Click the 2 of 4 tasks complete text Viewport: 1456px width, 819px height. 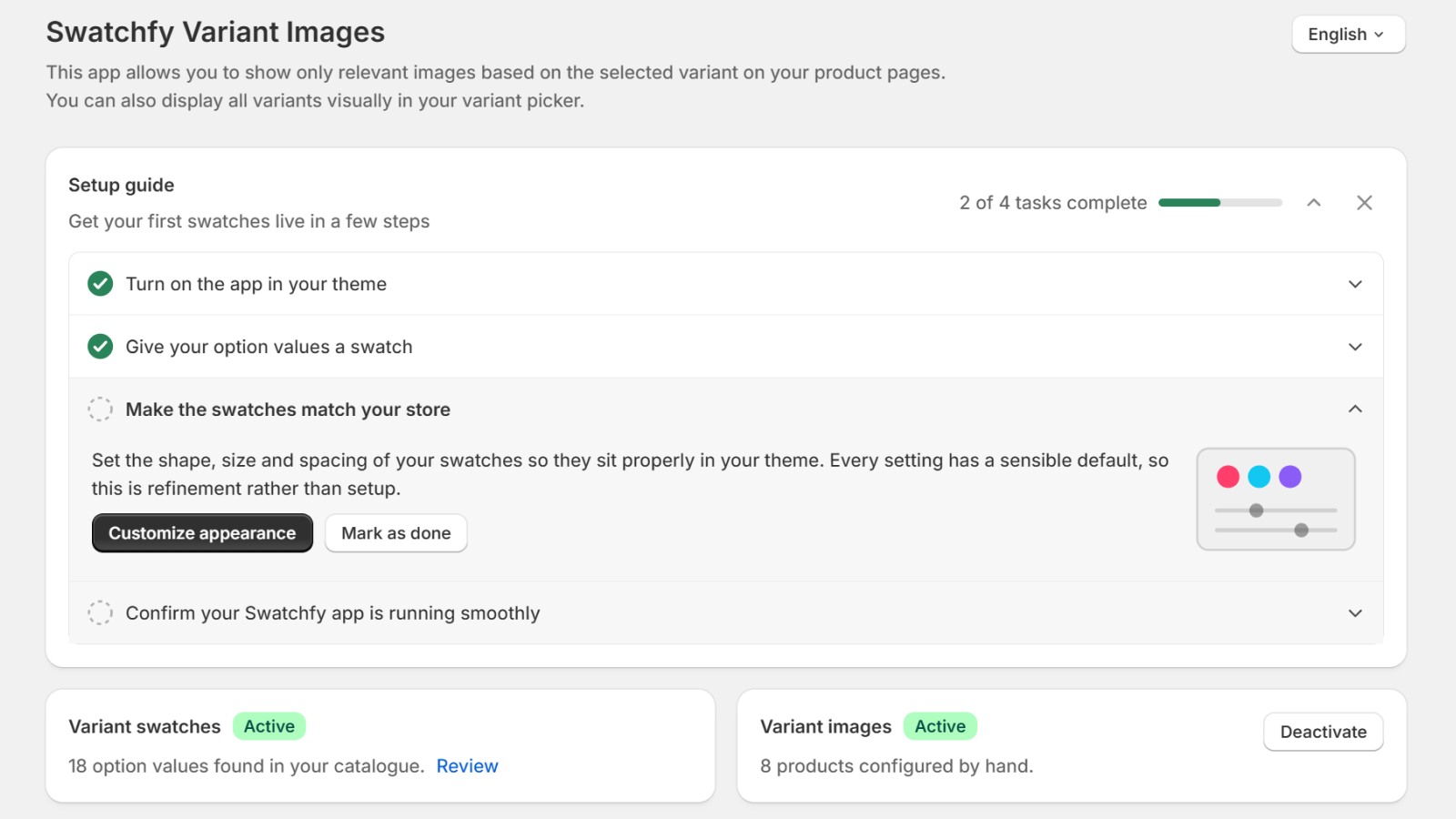click(x=1053, y=203)
